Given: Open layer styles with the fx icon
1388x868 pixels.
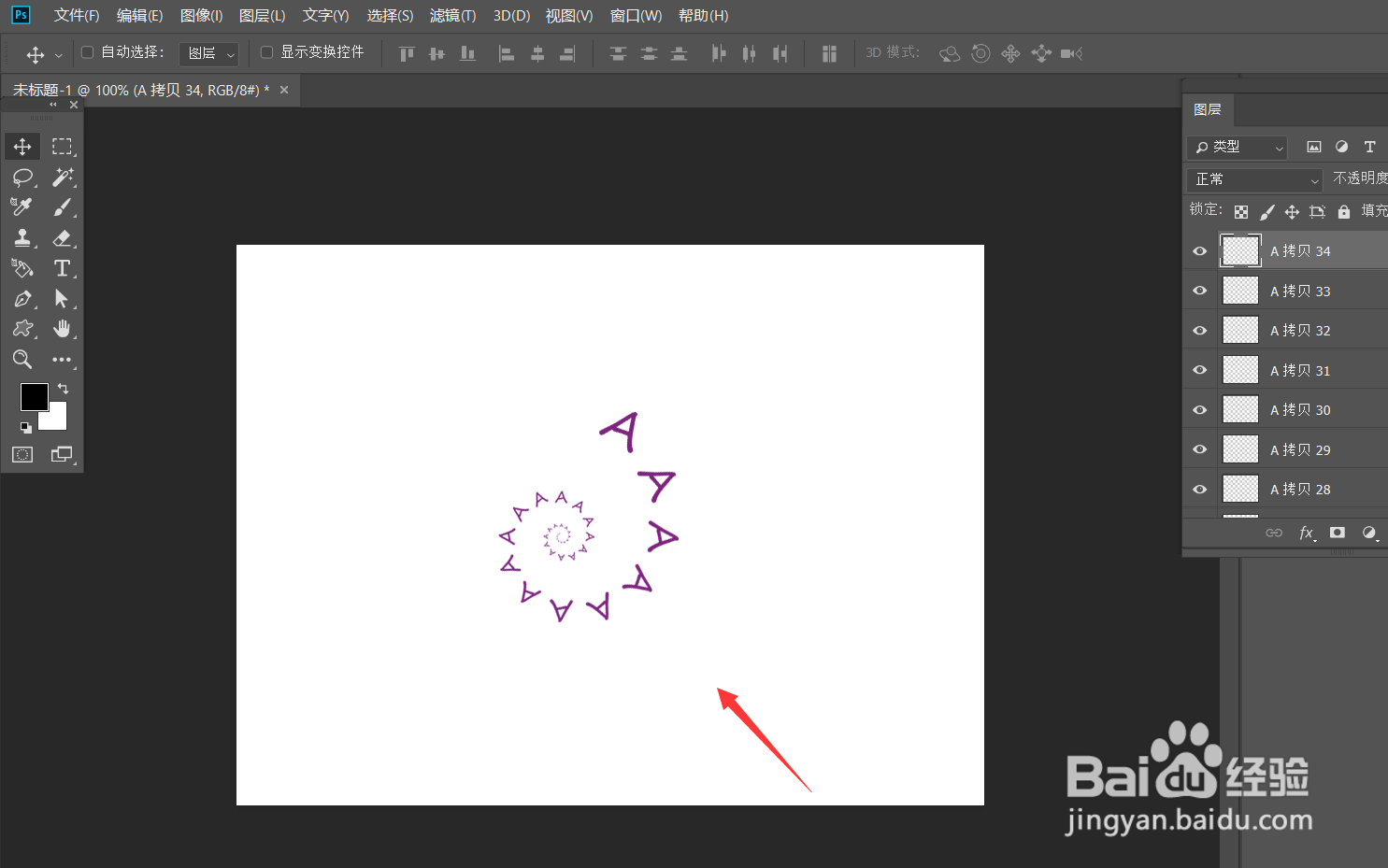Looking at the screenshot, I should pyautogui.click(x=1307, y=533).
